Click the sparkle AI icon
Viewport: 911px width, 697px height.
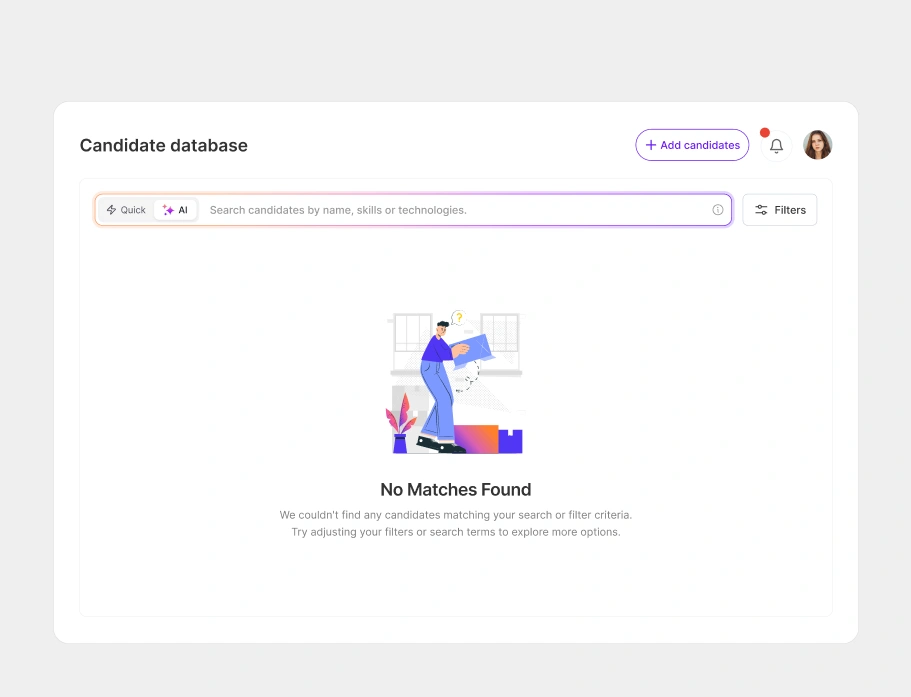click(168, 210)
